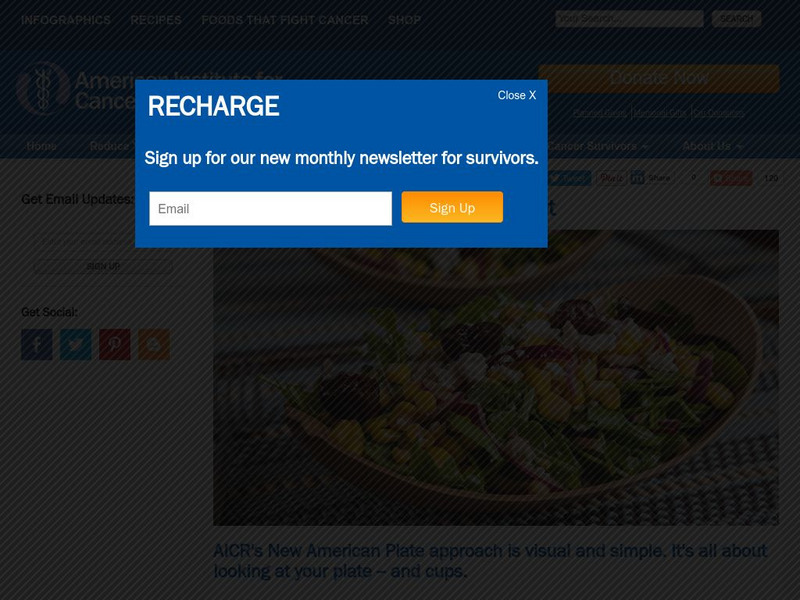Open the orange blog social icon
This screenshot has width=800, height=600.
(x=154, y=344)
